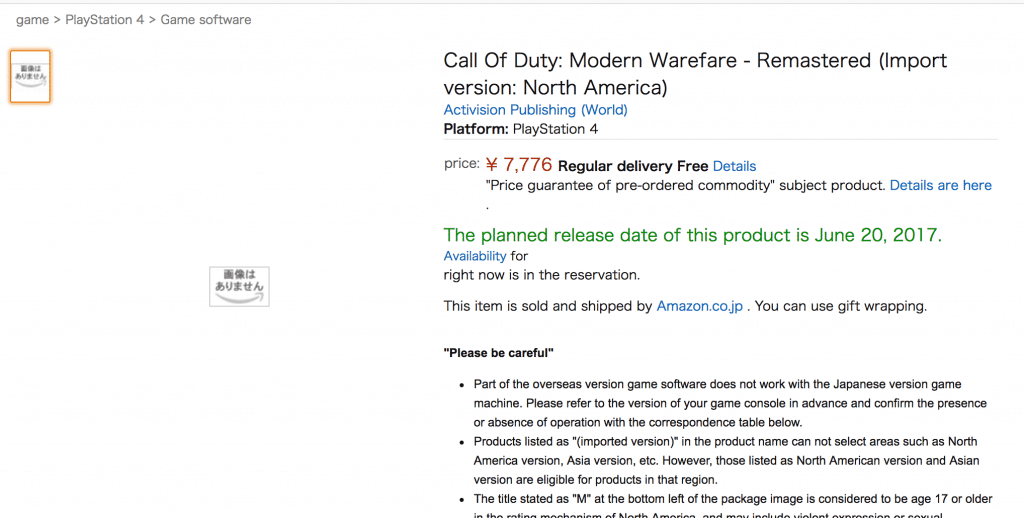The width and height of the screenshot is (1024, 518).
Task: Click the main product image placeholder
Action: 239,286
